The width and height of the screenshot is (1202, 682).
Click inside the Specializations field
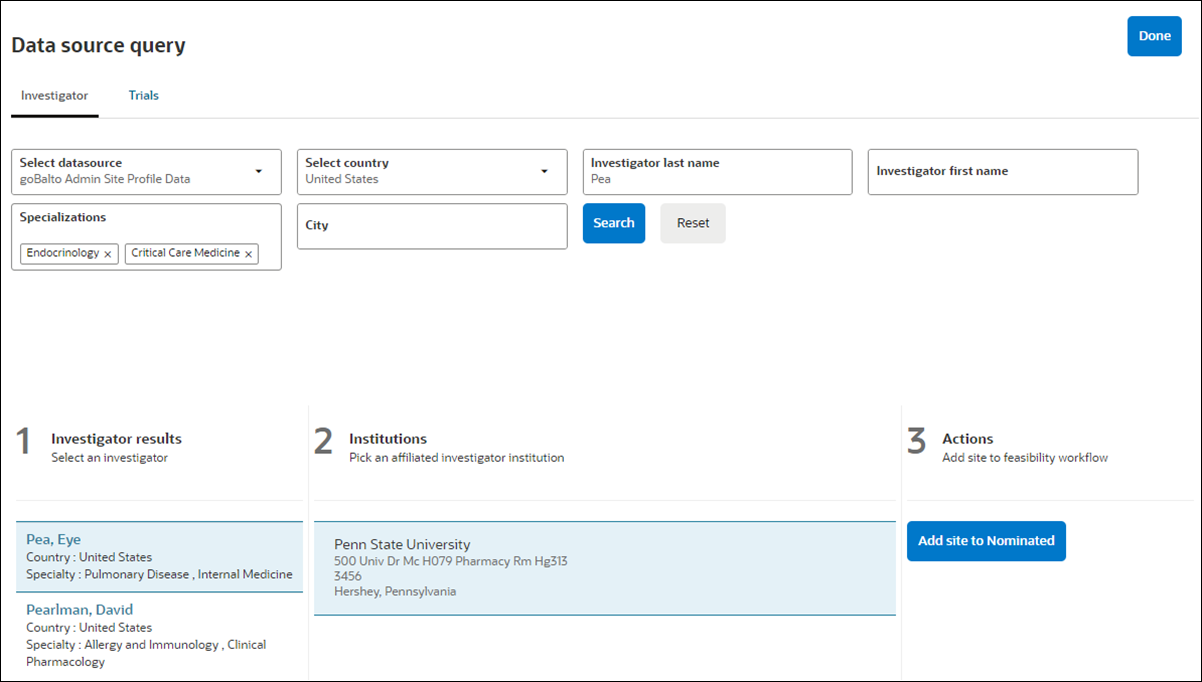point(146,237)
